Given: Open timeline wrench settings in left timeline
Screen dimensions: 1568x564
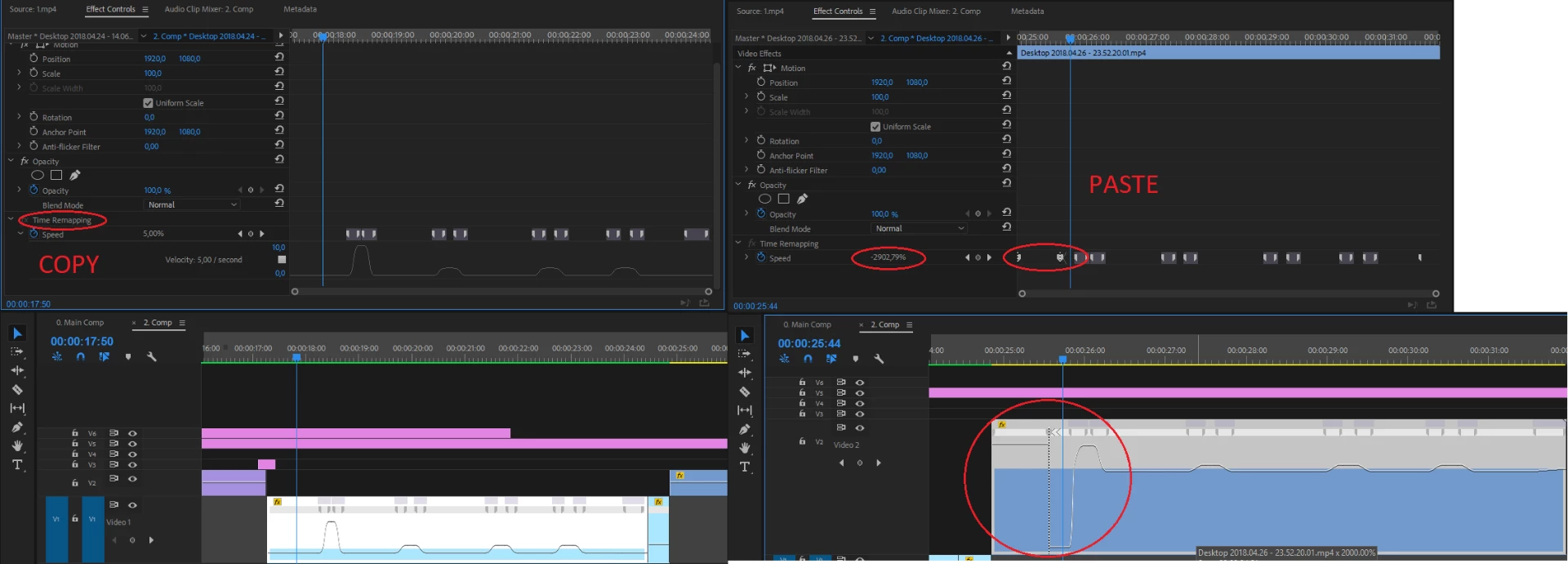Looking at the screenshot, I should [x=151, y=356].
